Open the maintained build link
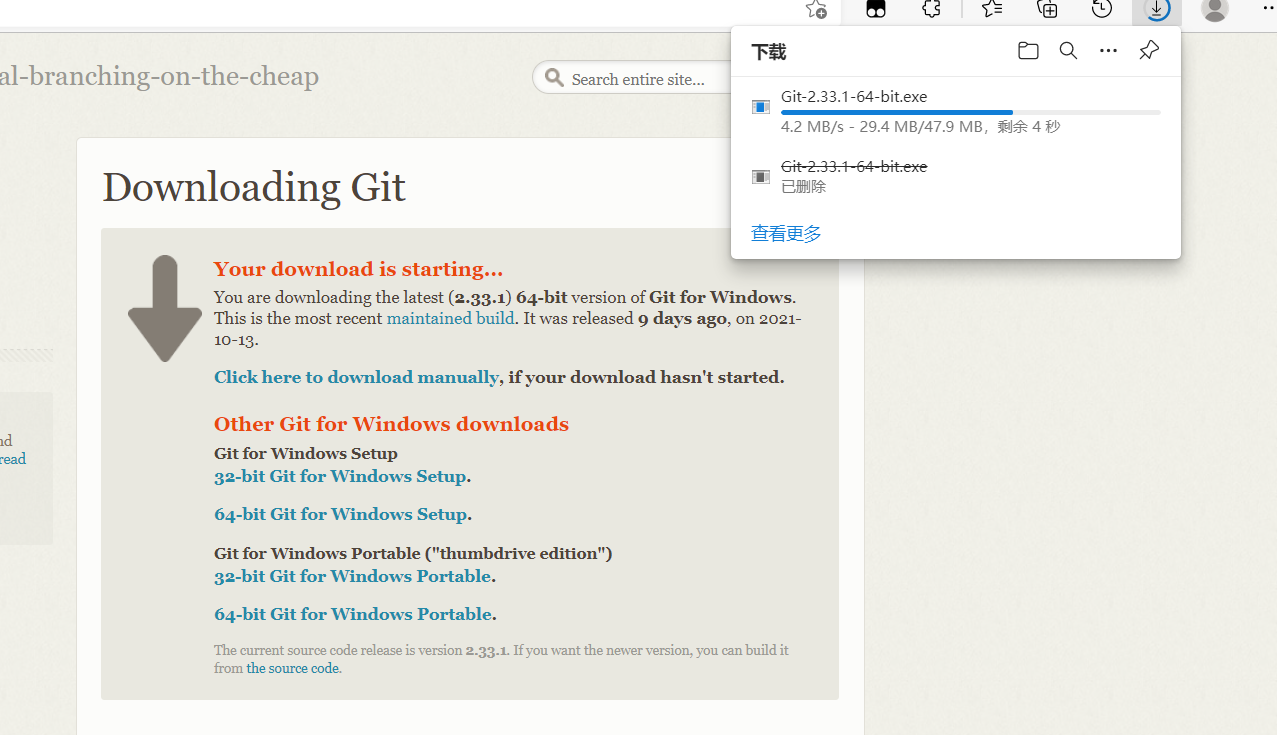This screenshot has width=1277, height=735. pyautogui.click(x=450, y=318)
